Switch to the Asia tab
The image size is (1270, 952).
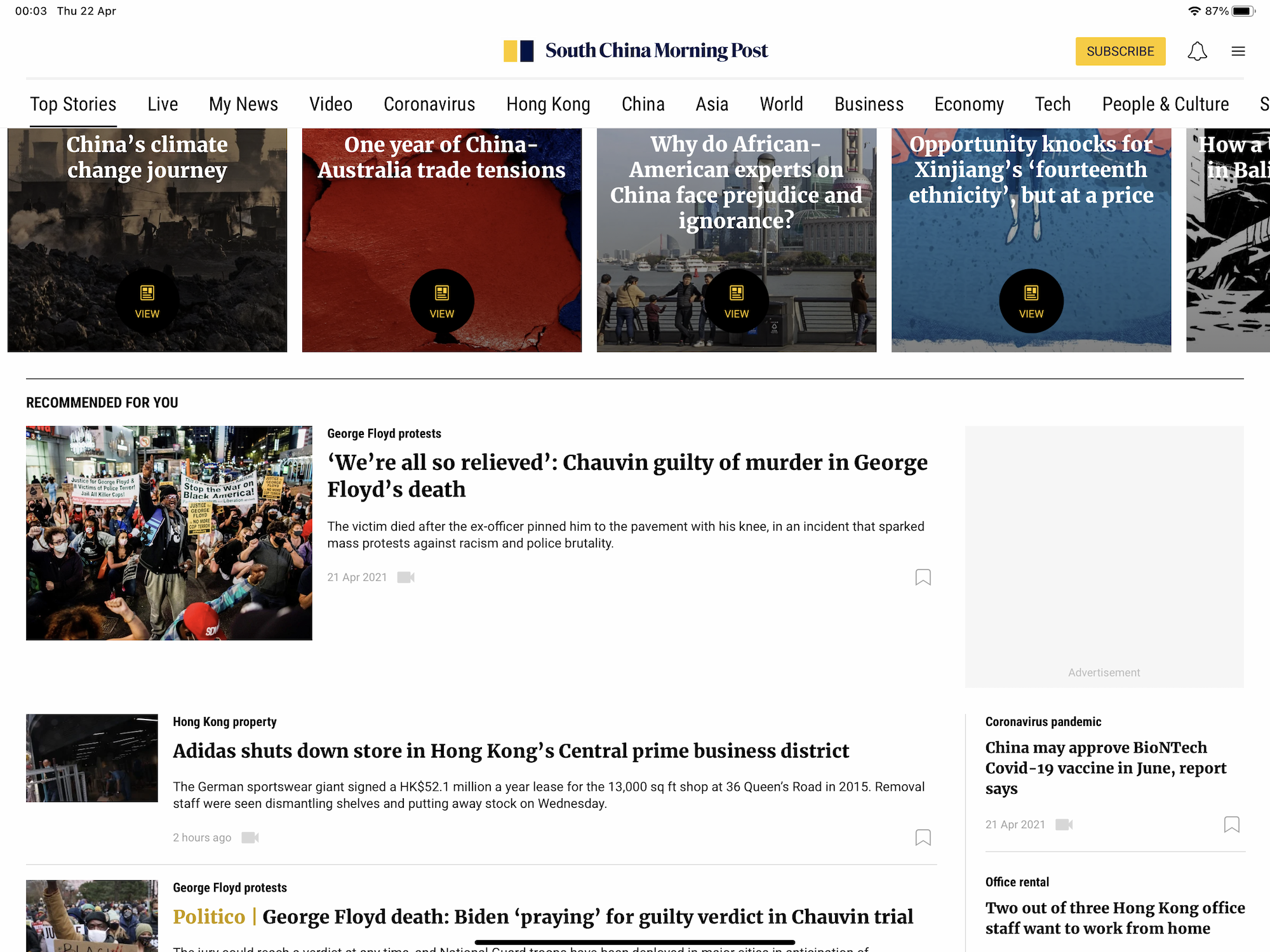[712, 104]
